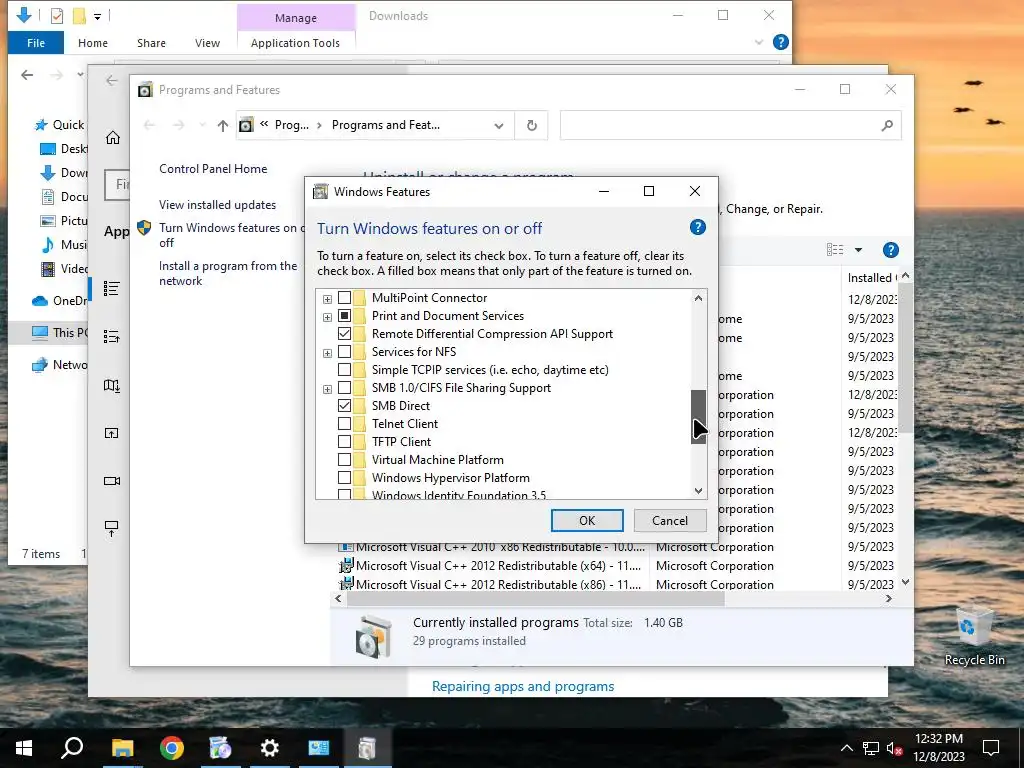Open File Explorer from the taskbar
Screen dimensions: 1024x768
point(122,748)
